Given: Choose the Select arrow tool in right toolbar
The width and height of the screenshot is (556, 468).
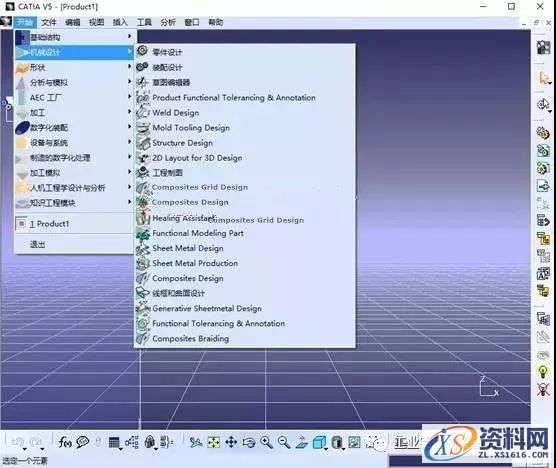Looking at the screenshot, I should point(543,77).
